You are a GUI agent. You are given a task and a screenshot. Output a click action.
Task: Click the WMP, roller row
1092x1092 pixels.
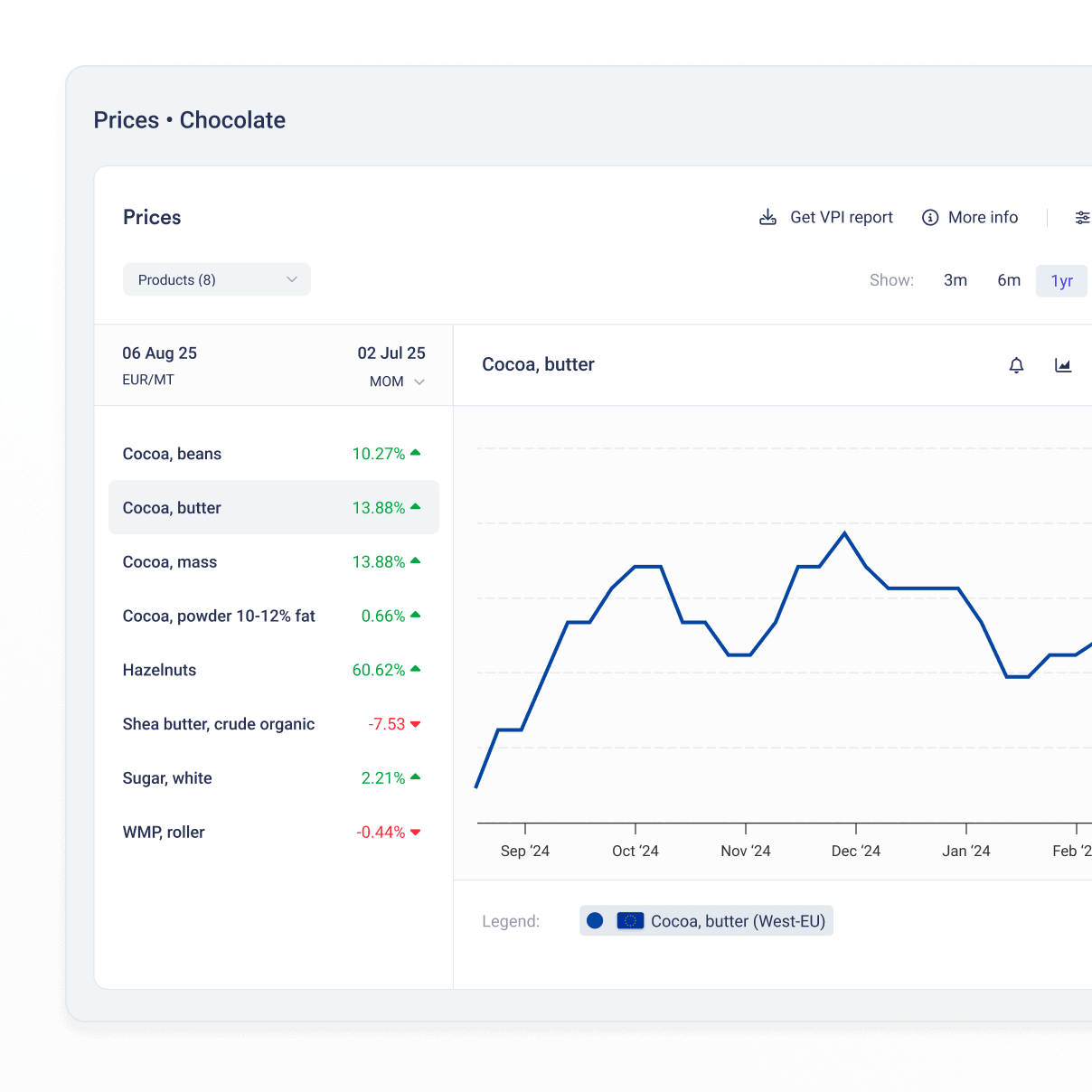[273, 833]
